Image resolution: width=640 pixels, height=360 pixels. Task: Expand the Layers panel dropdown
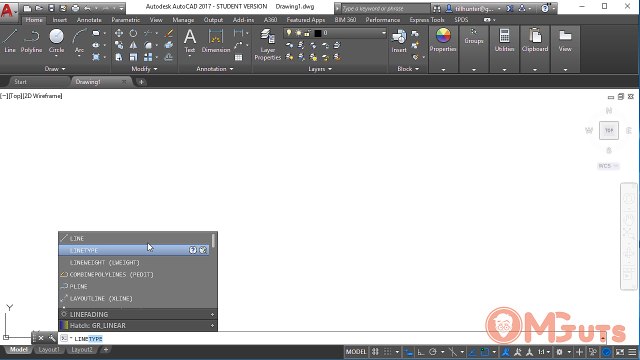click(320, 69)
